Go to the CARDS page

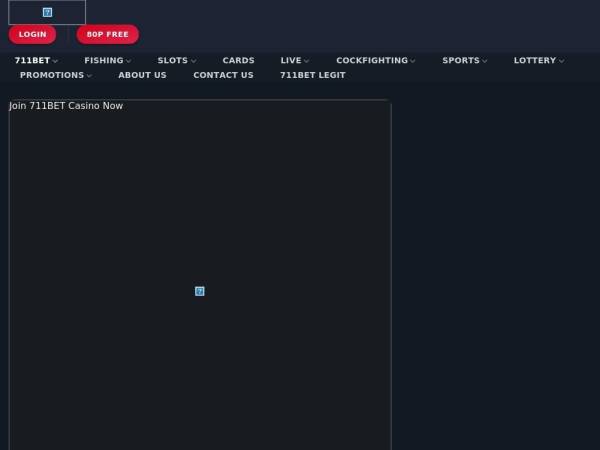click(x=238, y=60)
